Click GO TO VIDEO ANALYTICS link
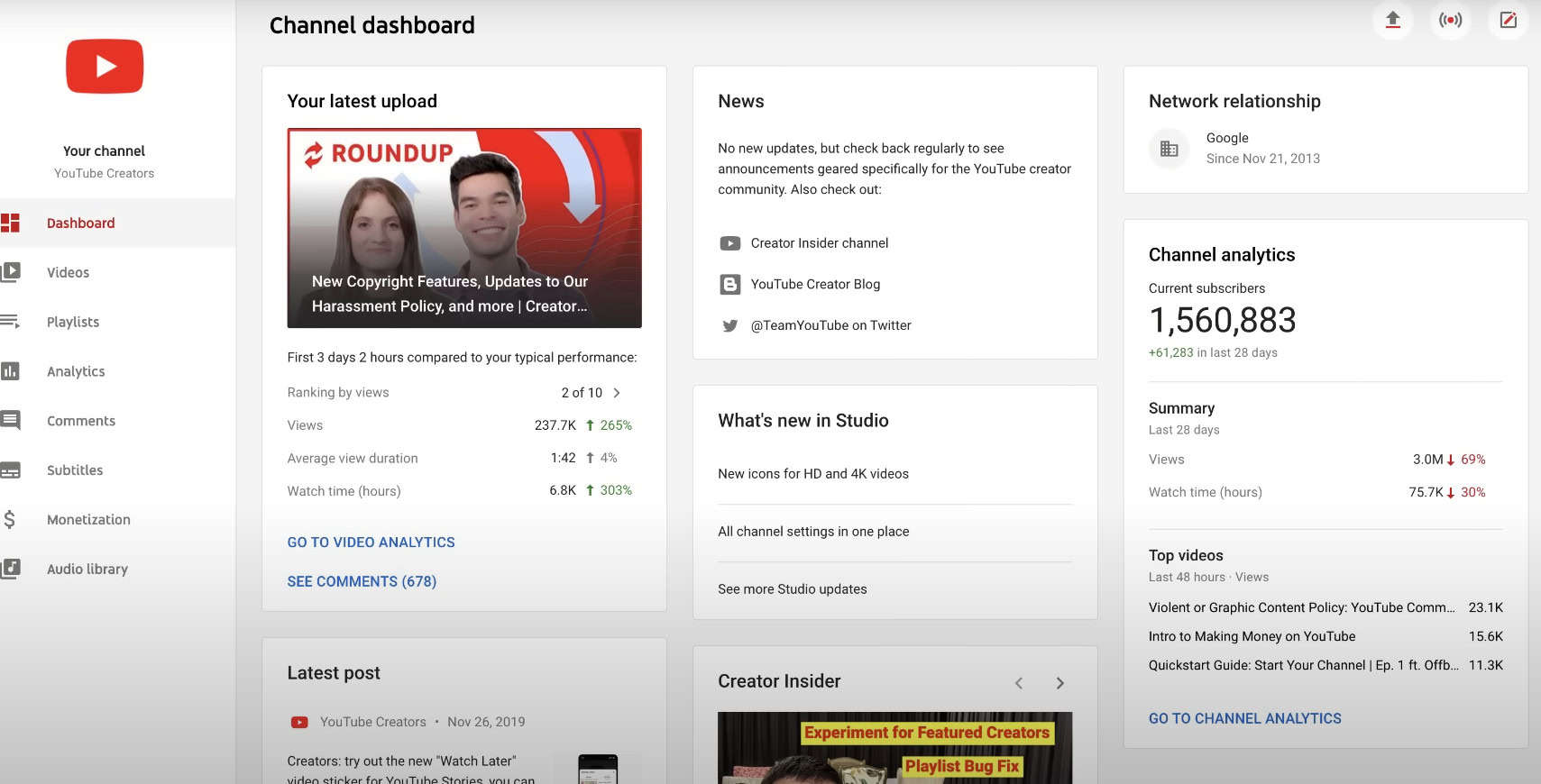 click(371, 542)
